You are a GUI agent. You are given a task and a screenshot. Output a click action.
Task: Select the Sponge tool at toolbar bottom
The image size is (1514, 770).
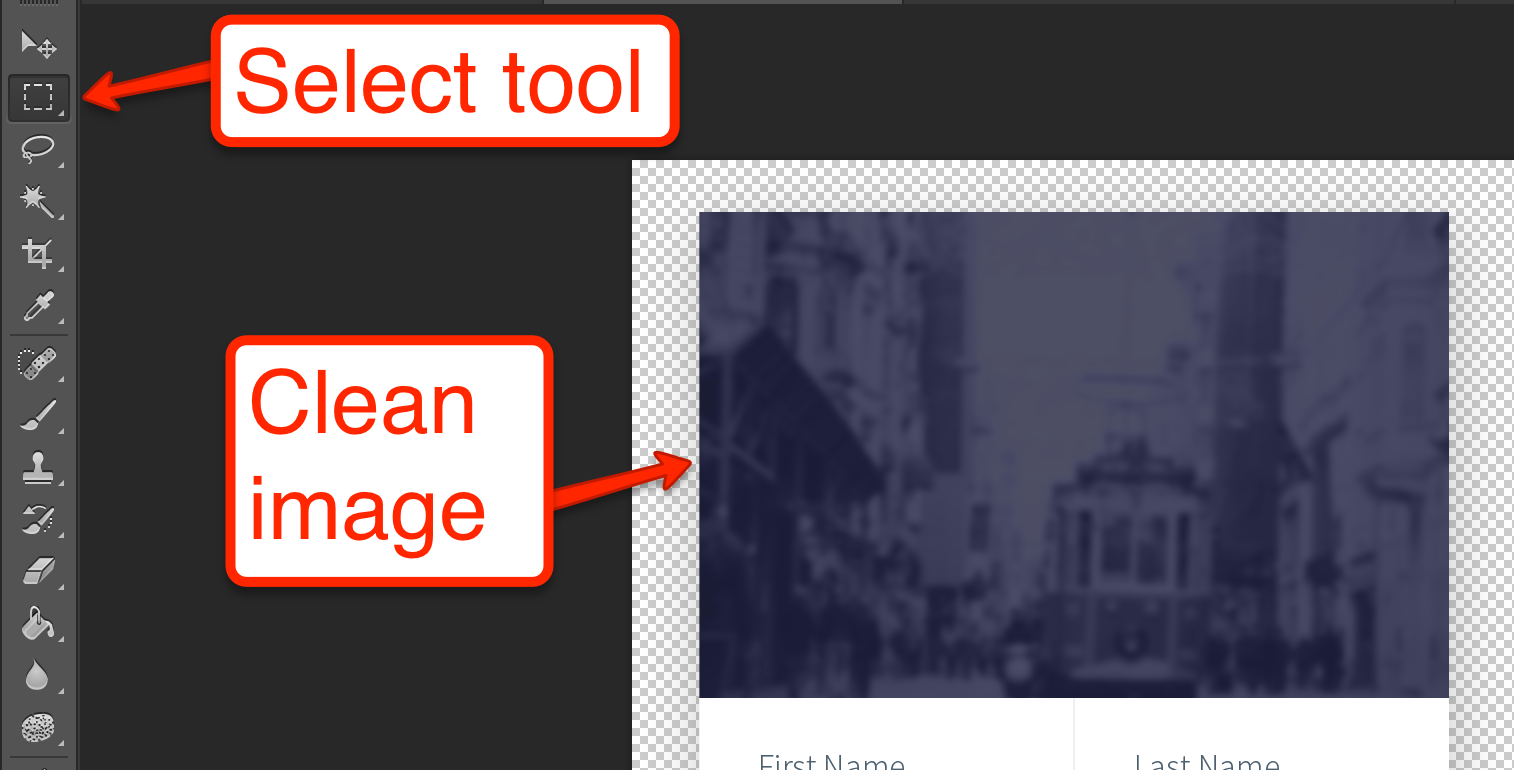click(x=38, y=726)
